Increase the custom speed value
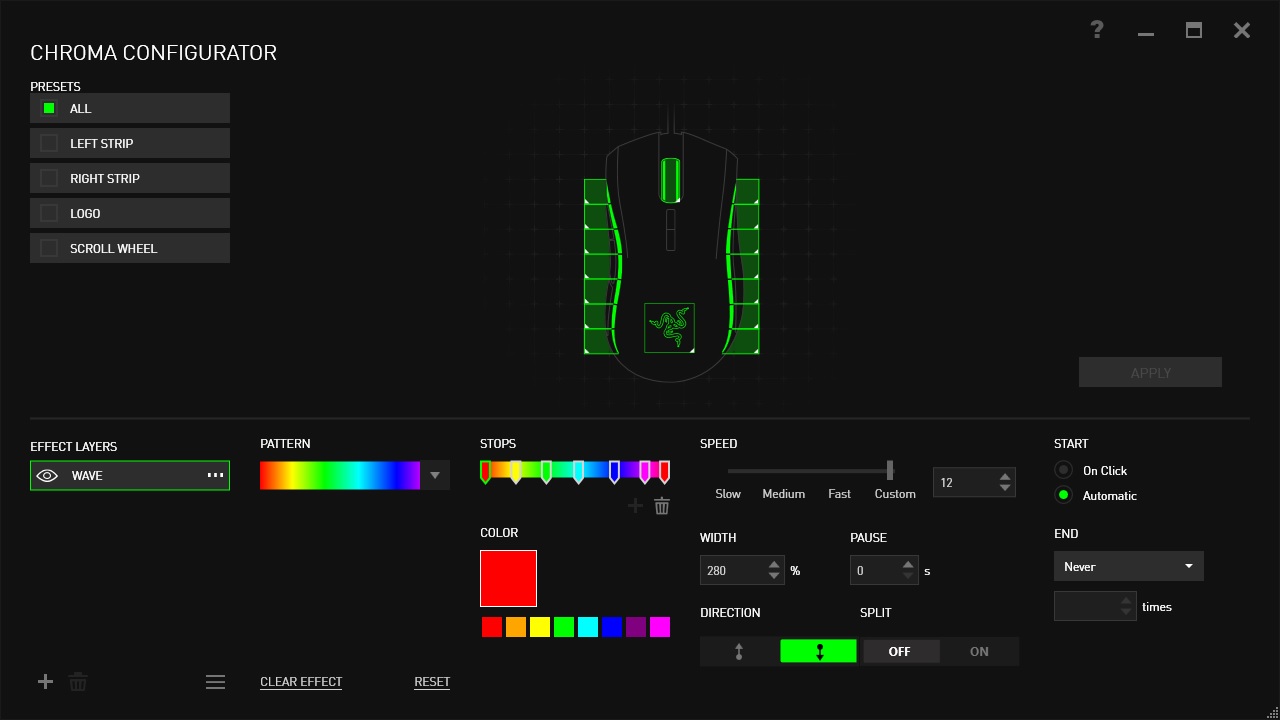The image size is (1280, 720). [1005, 476]
